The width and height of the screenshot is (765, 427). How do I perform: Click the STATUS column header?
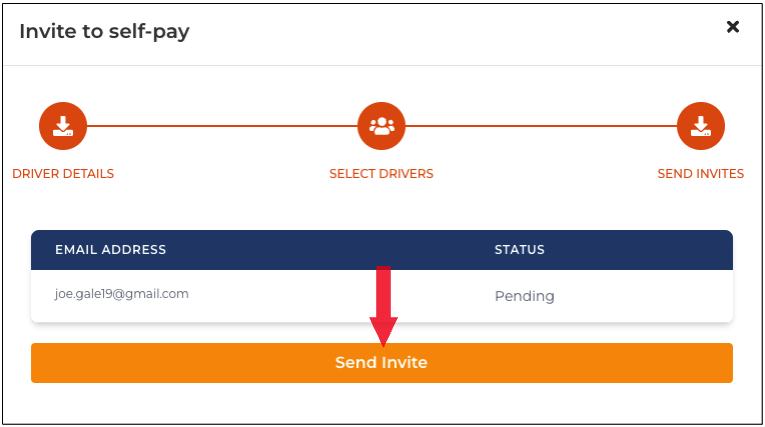pyautogui.click(x=520, y=250)
